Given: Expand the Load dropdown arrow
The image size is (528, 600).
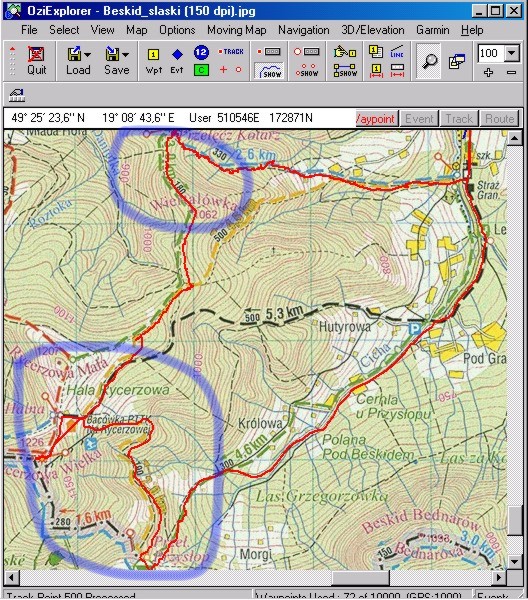Looking at the screenshot, I should click(x=88, y=55).
